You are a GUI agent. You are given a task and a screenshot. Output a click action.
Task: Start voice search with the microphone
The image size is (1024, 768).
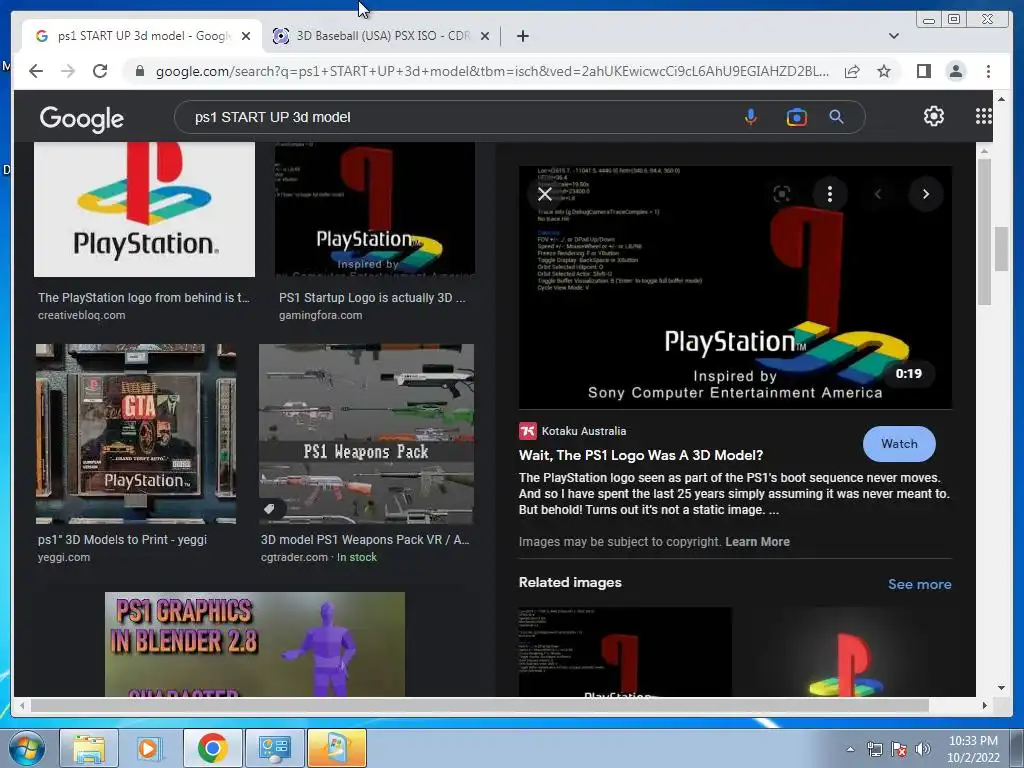pyautogui.click(x=751, y=117)
